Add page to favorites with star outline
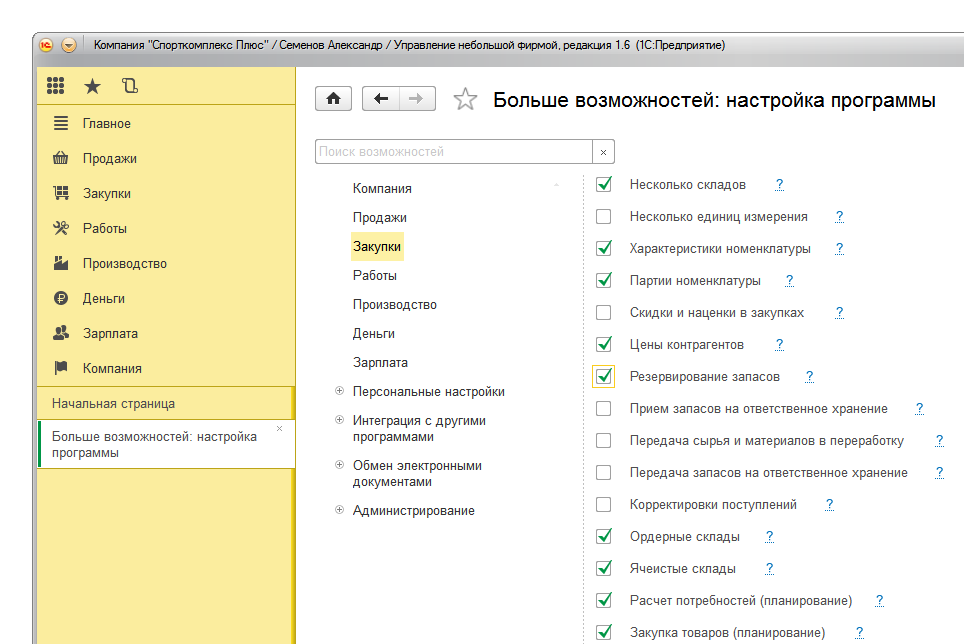Screen dimensions: 964x644 click(465, 99)
